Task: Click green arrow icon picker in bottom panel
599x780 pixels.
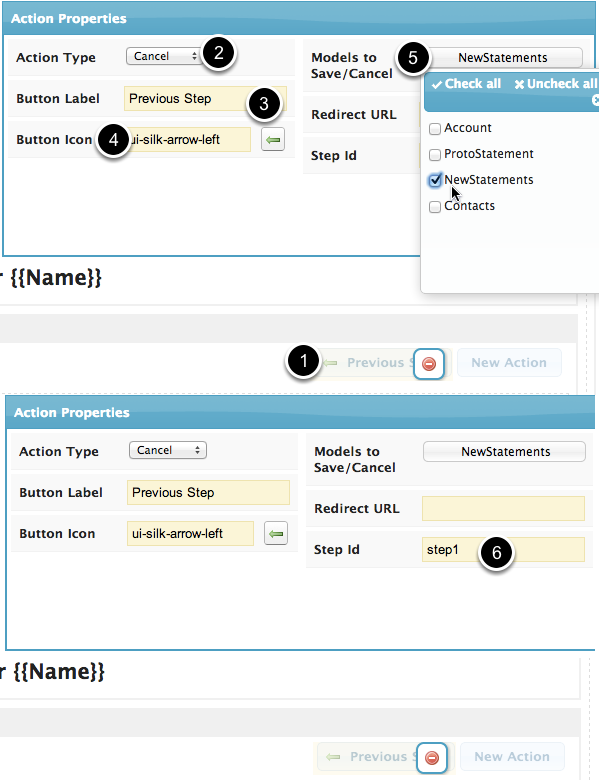Action: [x=276, y=534]
